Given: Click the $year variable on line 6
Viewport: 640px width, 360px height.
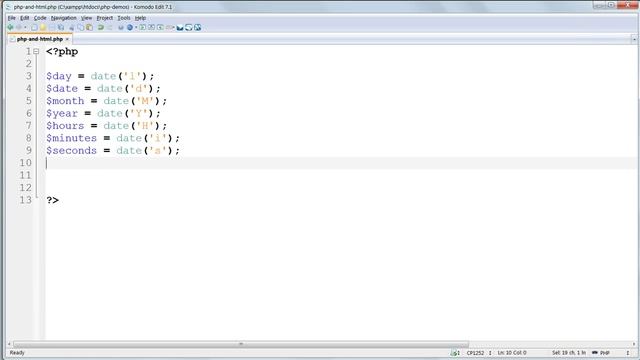Looking at the screenshot, I should (62, 113).
